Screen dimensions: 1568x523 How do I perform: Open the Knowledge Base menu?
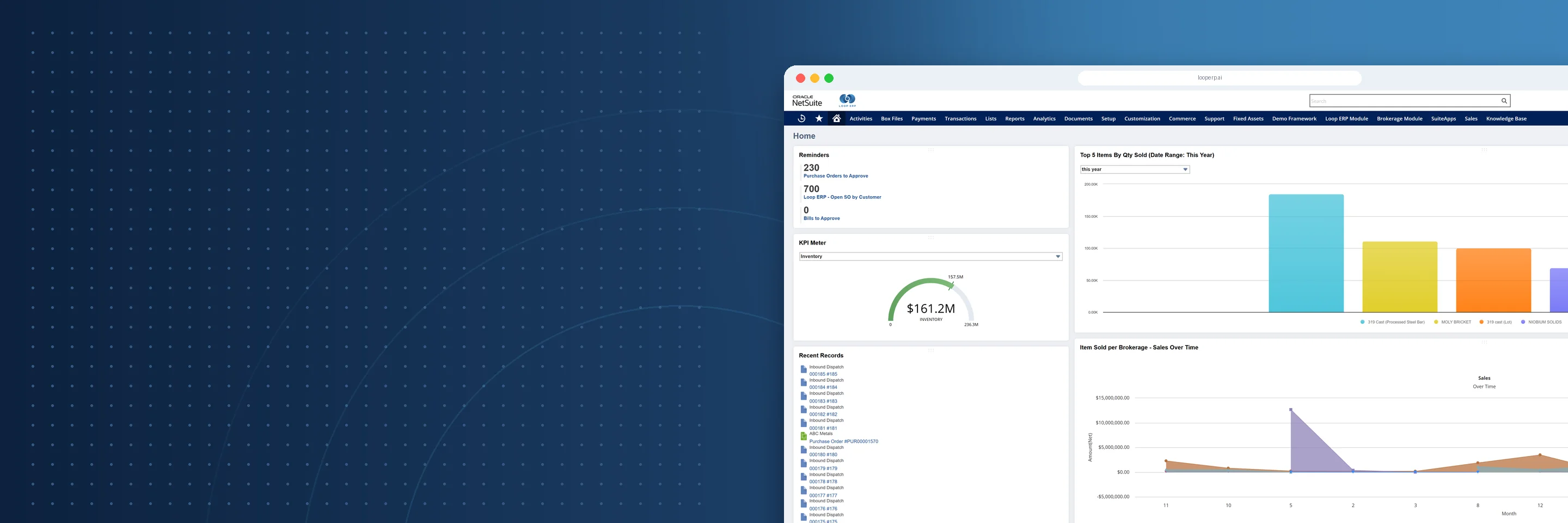(x=1506, y=119)
